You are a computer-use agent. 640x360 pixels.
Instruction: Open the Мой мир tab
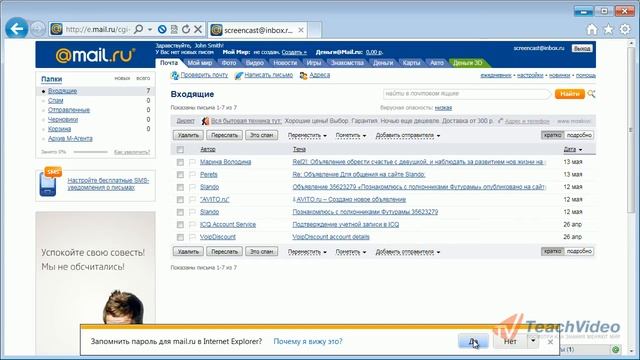coord(200,63)
